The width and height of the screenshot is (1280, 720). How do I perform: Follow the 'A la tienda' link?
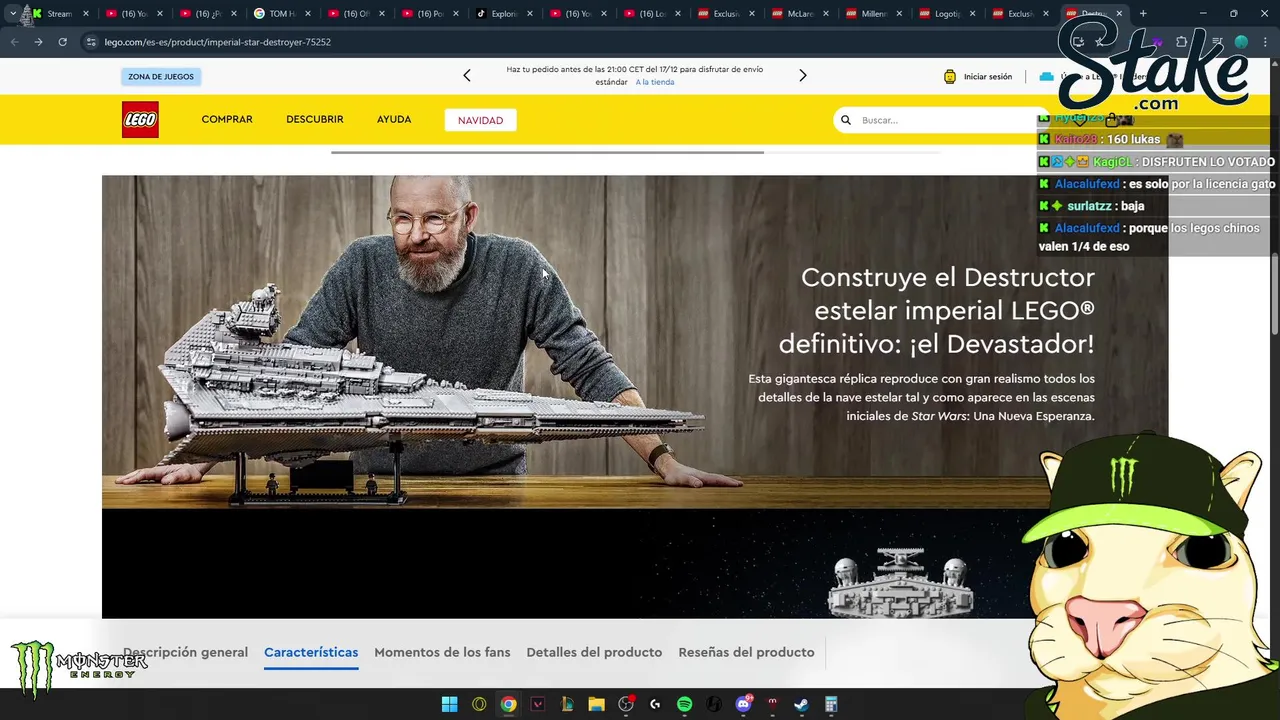click(x=655, y=82)
